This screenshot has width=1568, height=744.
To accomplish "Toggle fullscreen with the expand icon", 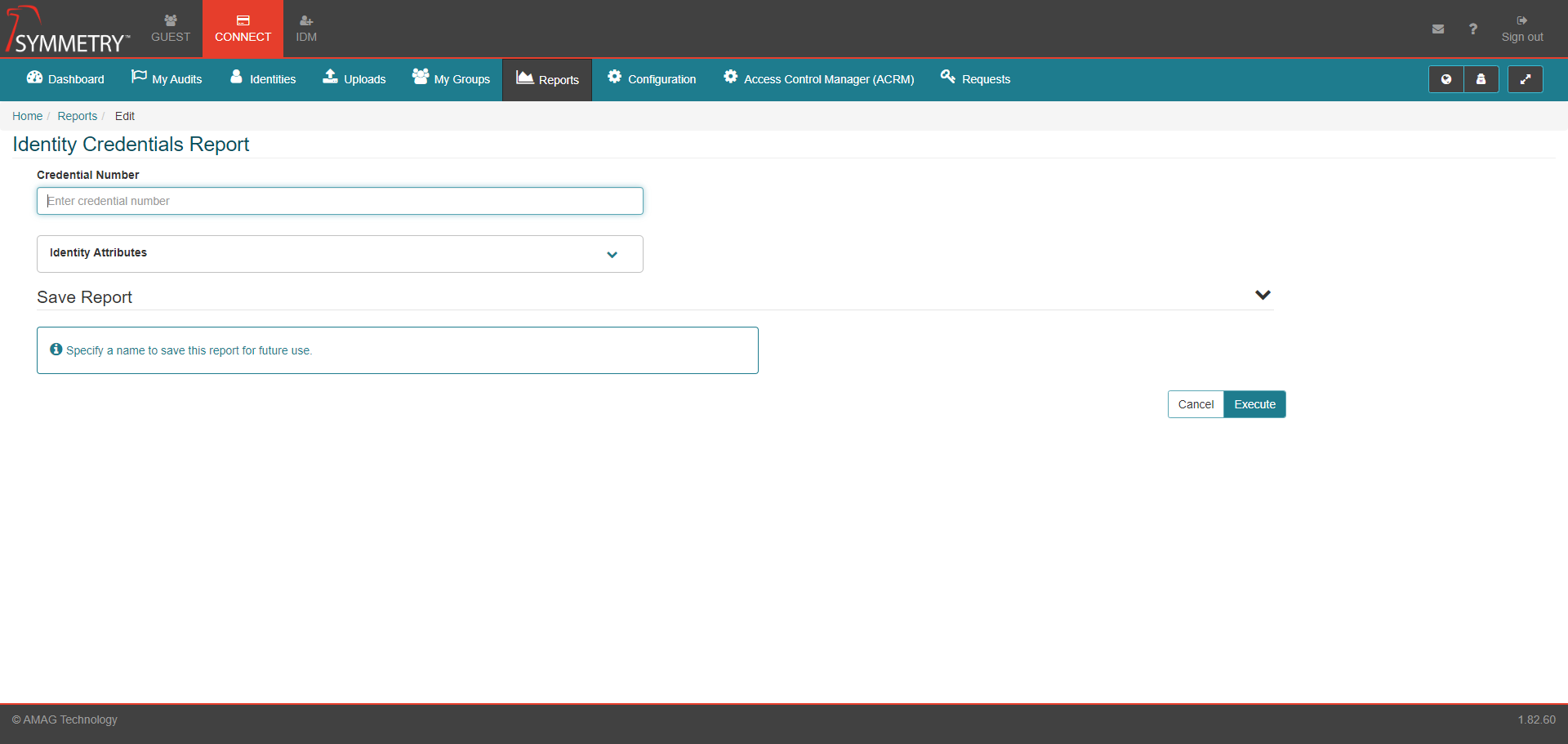I will coord(1525,79).
